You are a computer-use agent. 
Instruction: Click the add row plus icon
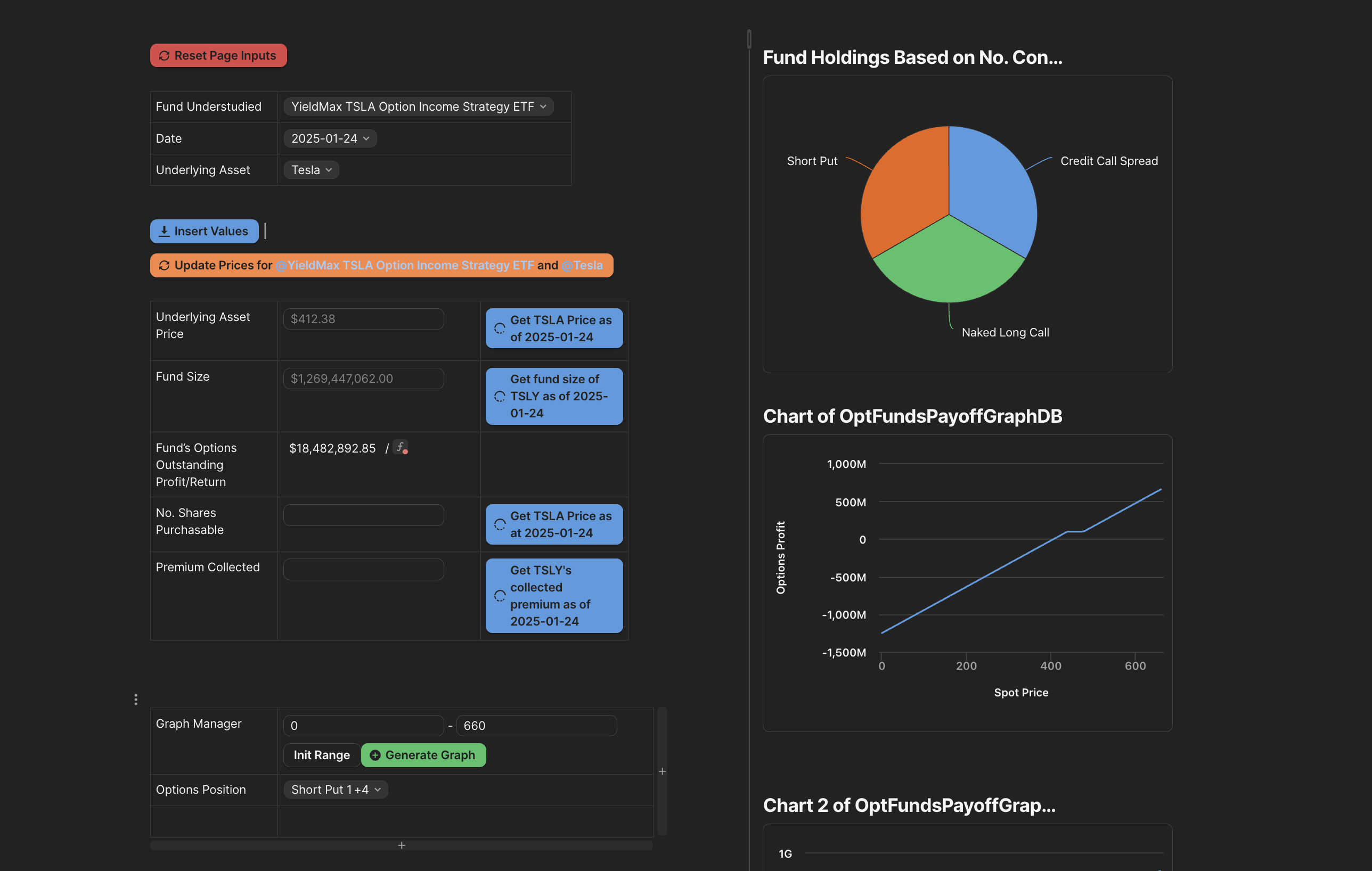click(x=401, y=845)
